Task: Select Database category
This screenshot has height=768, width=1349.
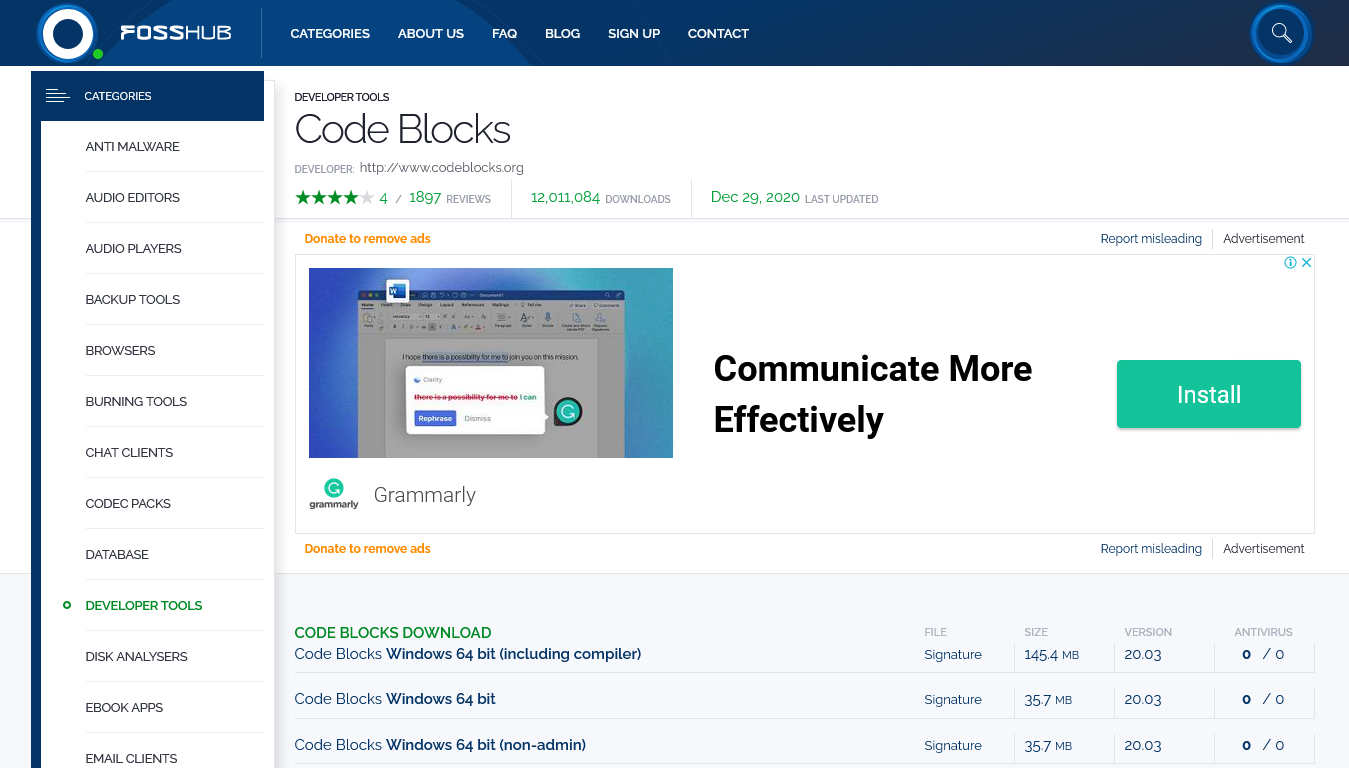Action: point(117,554)
